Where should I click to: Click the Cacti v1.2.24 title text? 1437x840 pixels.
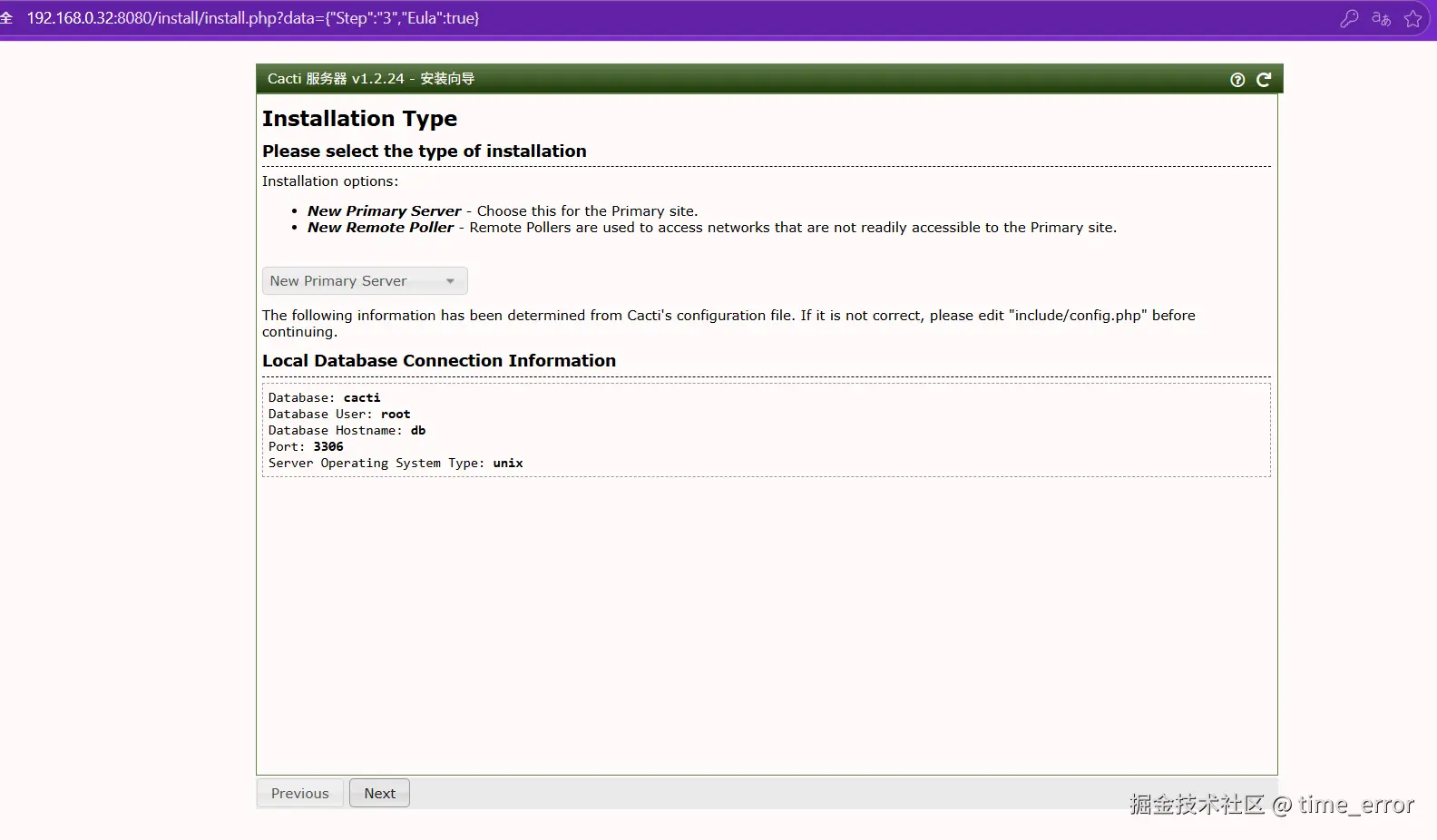tap(371, 79)
